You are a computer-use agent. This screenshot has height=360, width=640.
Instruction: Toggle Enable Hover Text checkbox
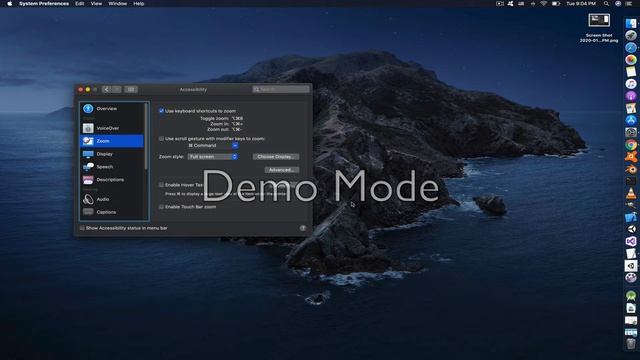coord(161,185)
